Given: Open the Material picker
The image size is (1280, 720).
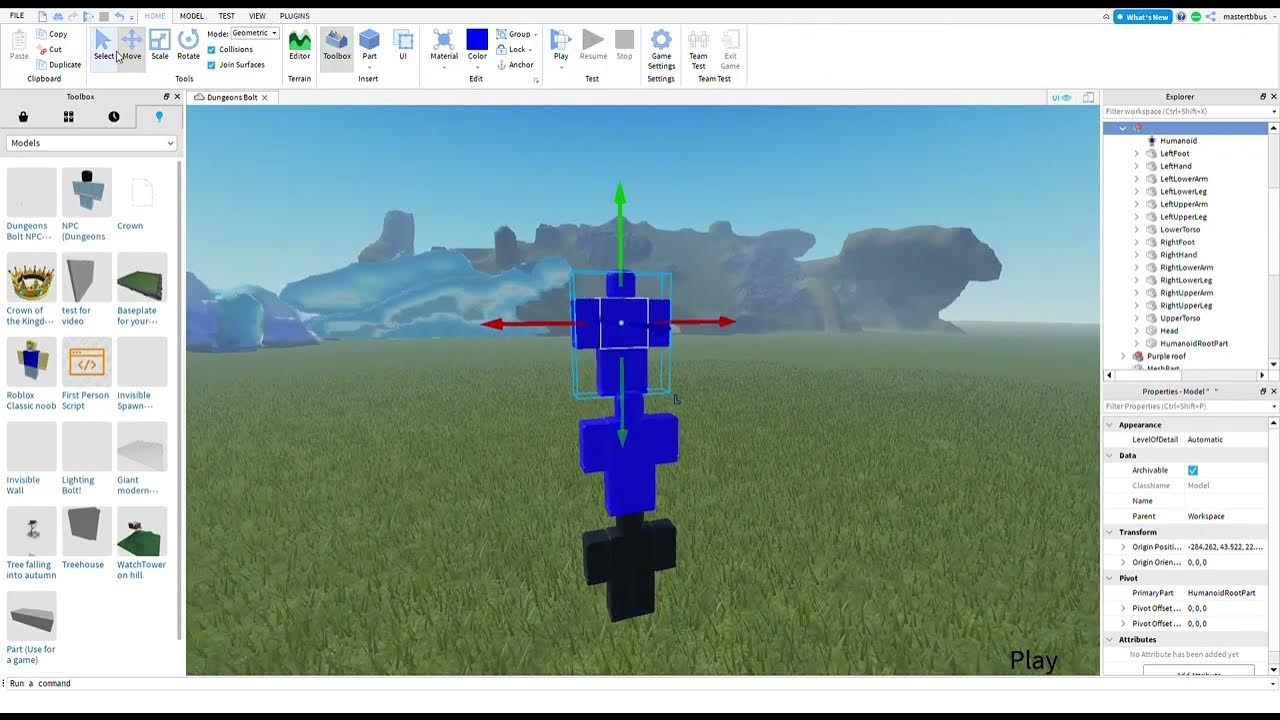Looking at the screenshot, I should (x=444, y=45).
